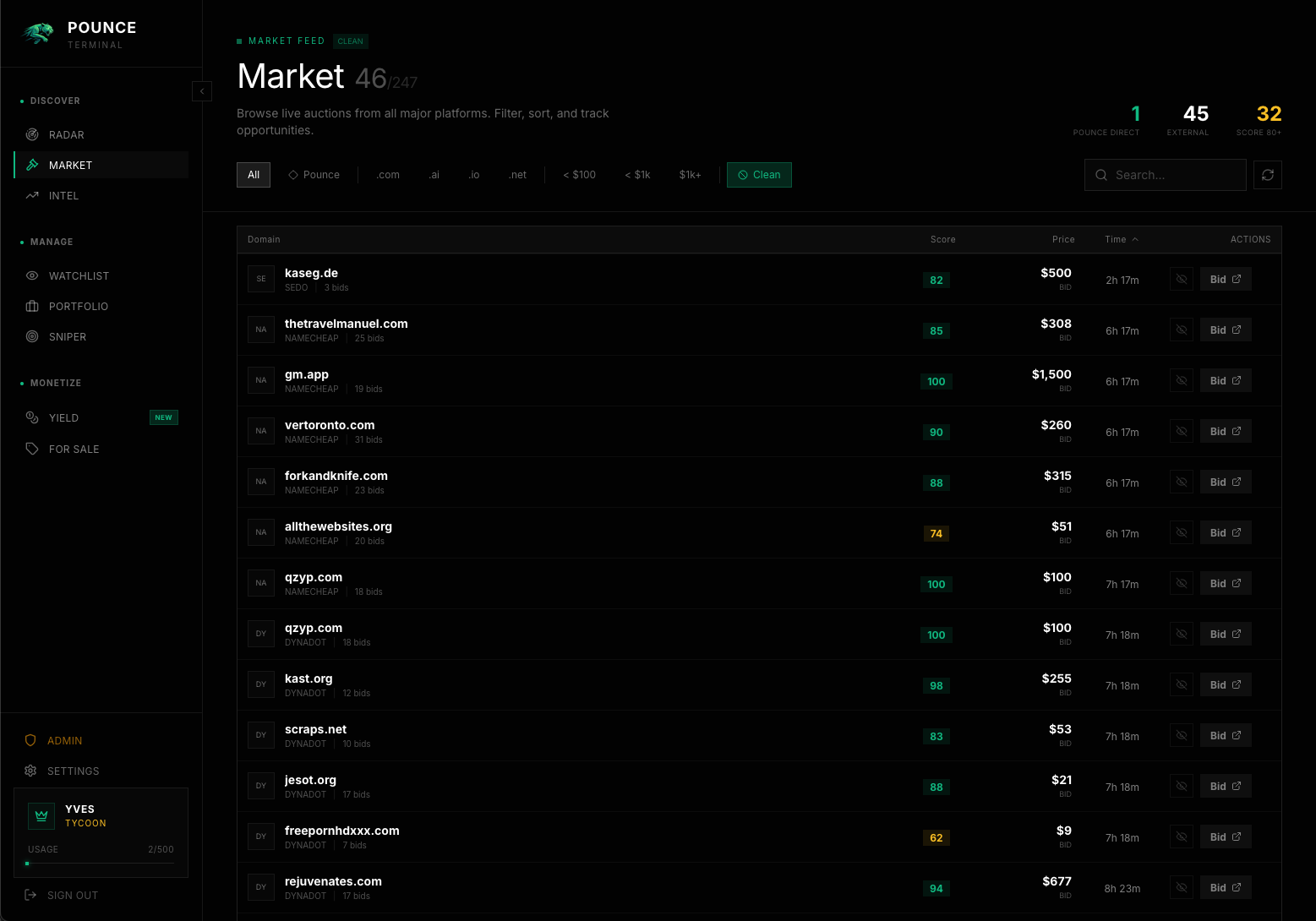Collapse the sidebar with chevron button

pos(202,91)
